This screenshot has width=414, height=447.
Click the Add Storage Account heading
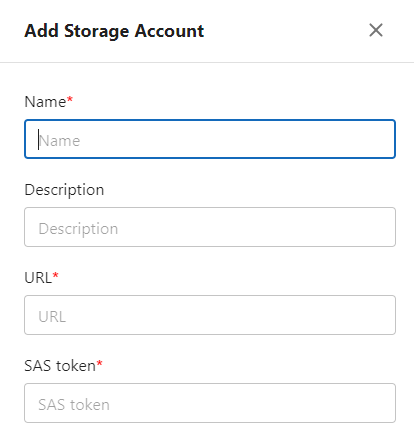pyautogui.click(x=114, y=31)
